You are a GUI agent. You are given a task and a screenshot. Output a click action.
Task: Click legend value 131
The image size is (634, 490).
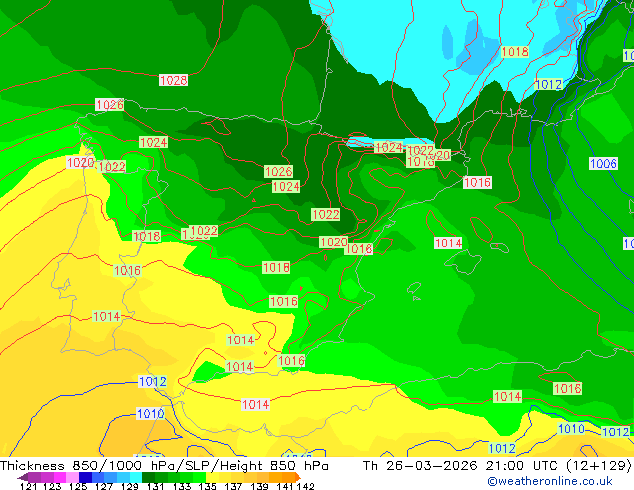(155, 486)
